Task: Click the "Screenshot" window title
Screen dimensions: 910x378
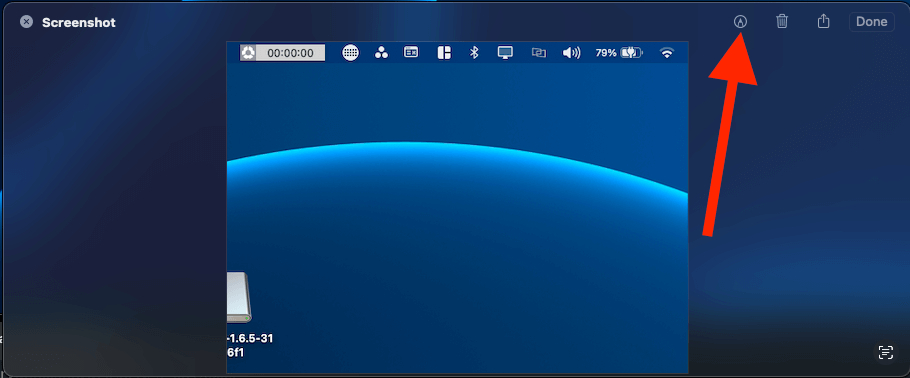Action: pos(79,23)
